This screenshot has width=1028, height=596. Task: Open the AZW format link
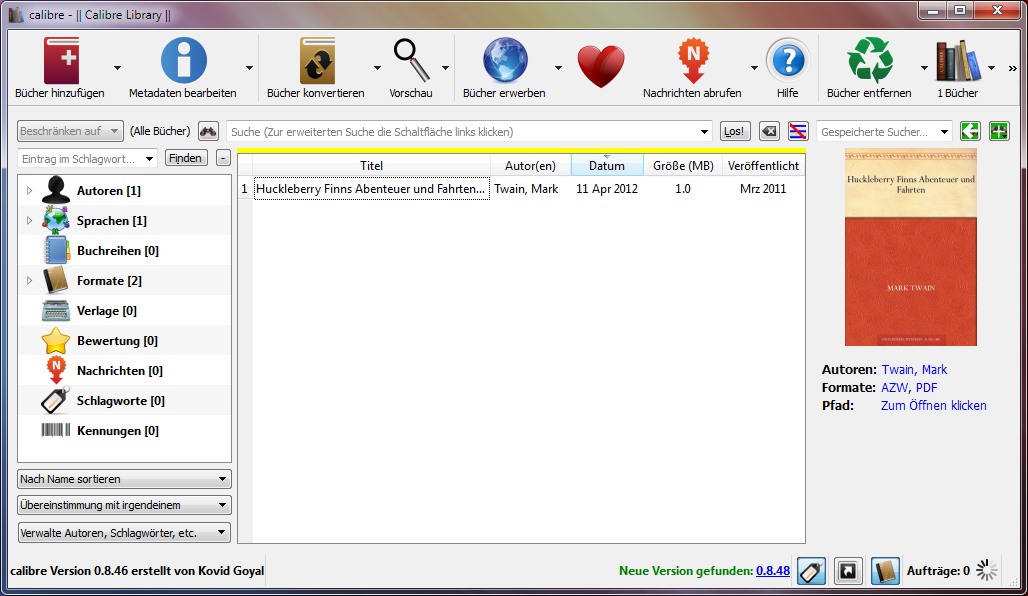pyautogui.click(x=894, y=387)
